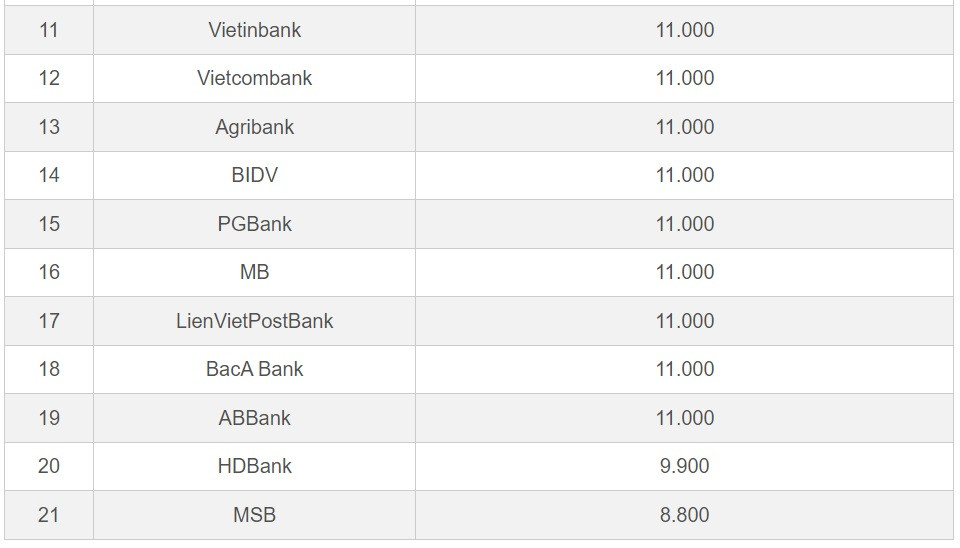
Task: Select the MB bank name cell
Action: pos(254,272)
